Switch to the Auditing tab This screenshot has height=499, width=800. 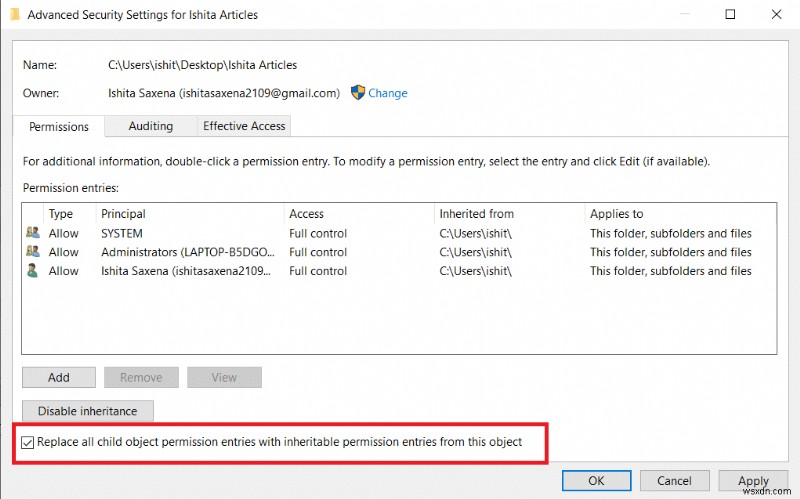click(150, 126)
